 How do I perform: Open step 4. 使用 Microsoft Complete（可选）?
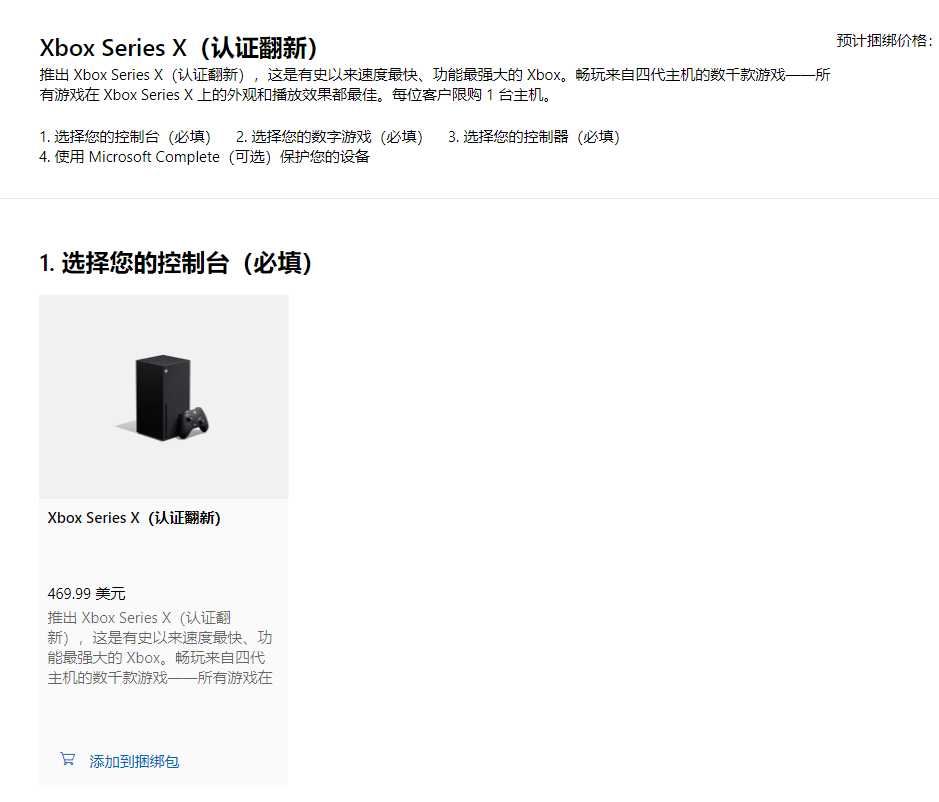pyautogui.click(x=204, y=157)
